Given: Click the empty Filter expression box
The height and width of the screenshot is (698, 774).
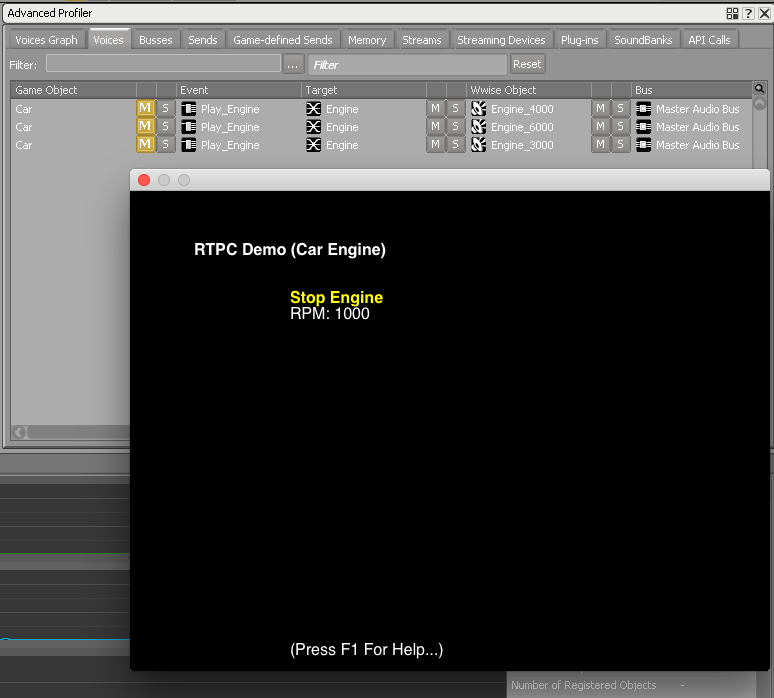Looking at the screenshot, I should 163,64.
